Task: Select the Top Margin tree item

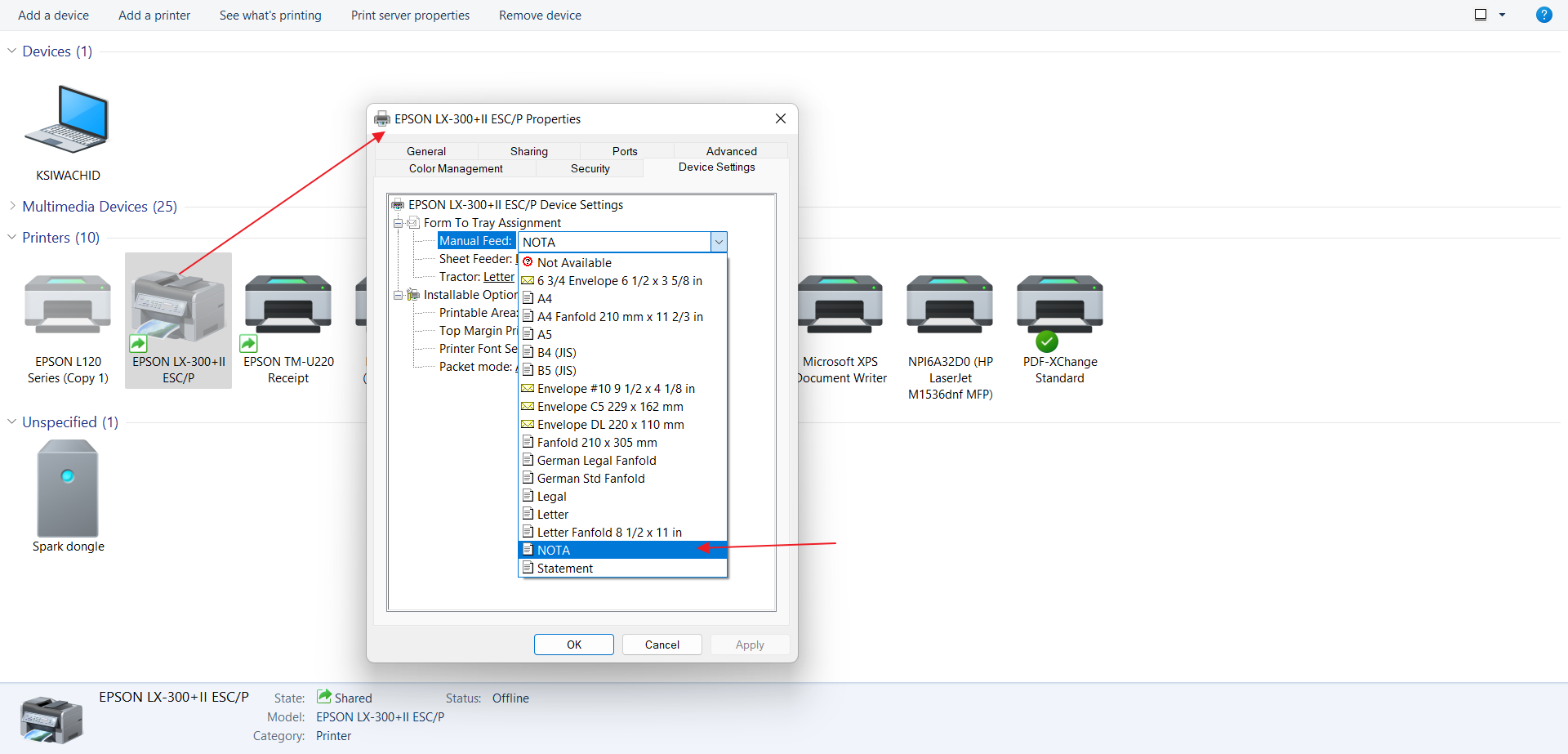Action: click(x=478, y=331)
